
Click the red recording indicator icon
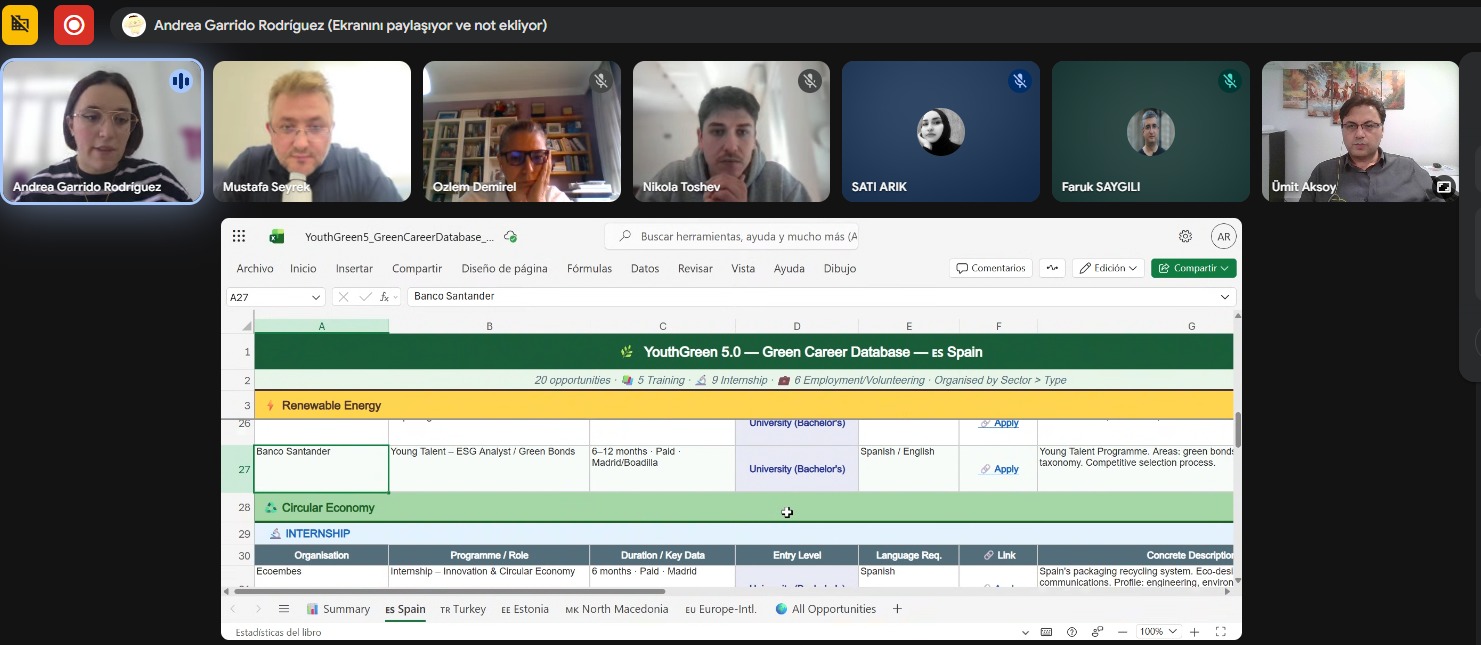(74, 25)
